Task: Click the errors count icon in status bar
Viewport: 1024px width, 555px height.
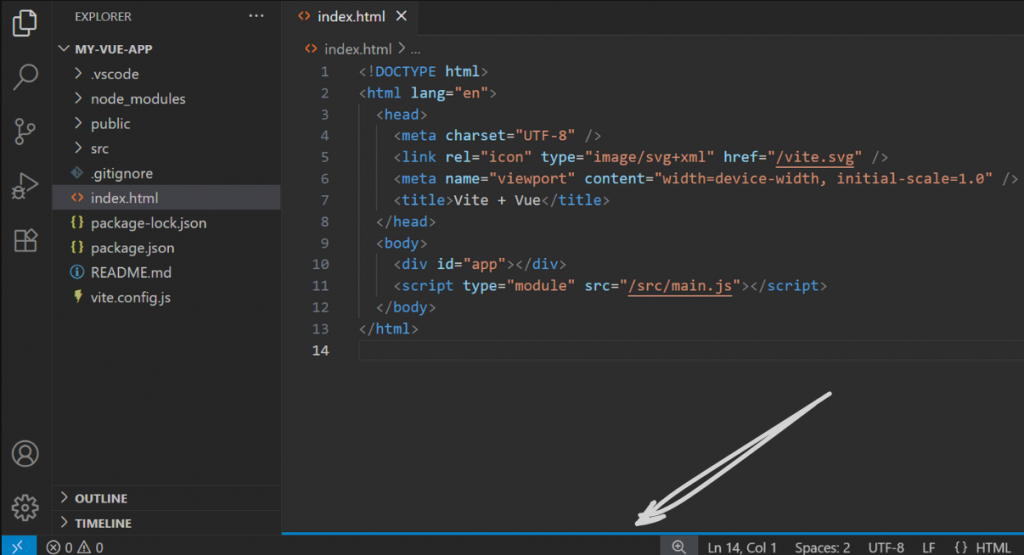Action: point(54,547)
